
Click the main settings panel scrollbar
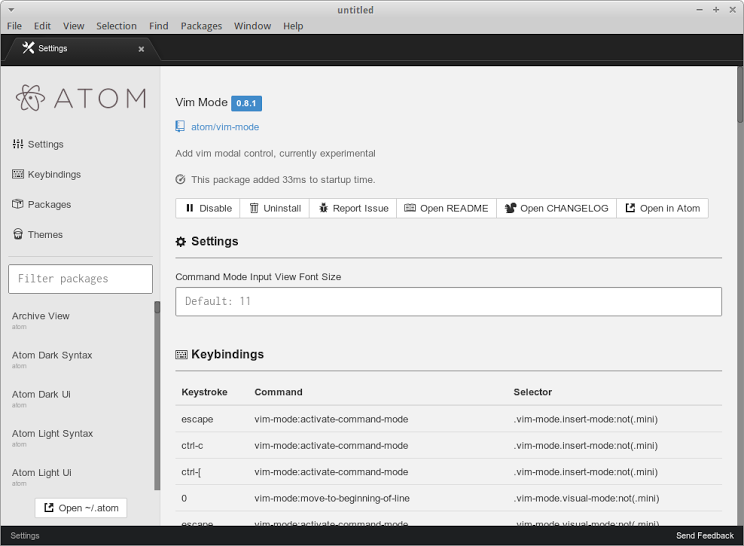coord(740,95)
